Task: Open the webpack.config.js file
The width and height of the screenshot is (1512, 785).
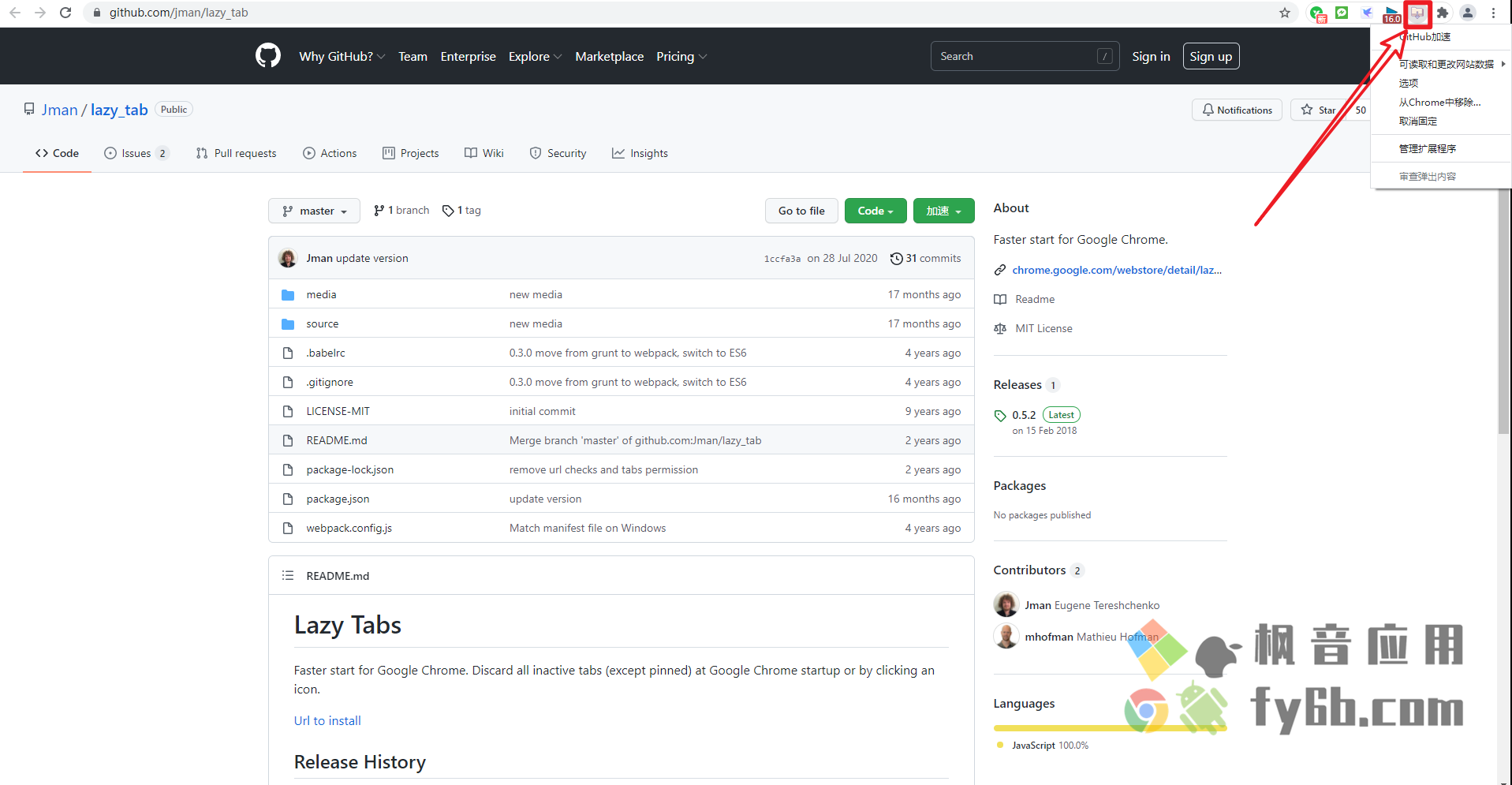Action: (x=349, y=528)
